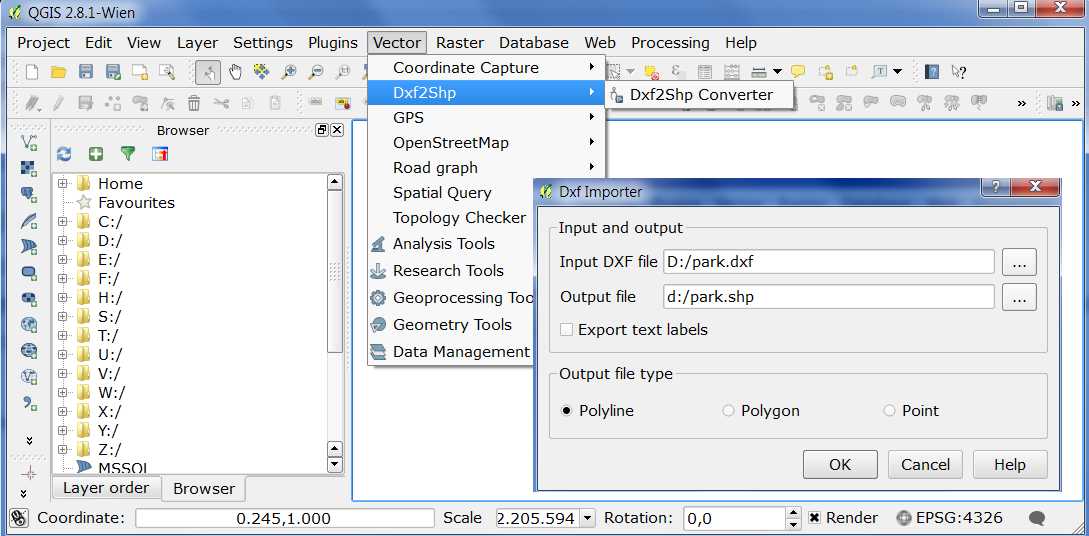The image size is (1089, 536).
Task: Browse for the input DXF file
Action: (x=1019, y=262)
